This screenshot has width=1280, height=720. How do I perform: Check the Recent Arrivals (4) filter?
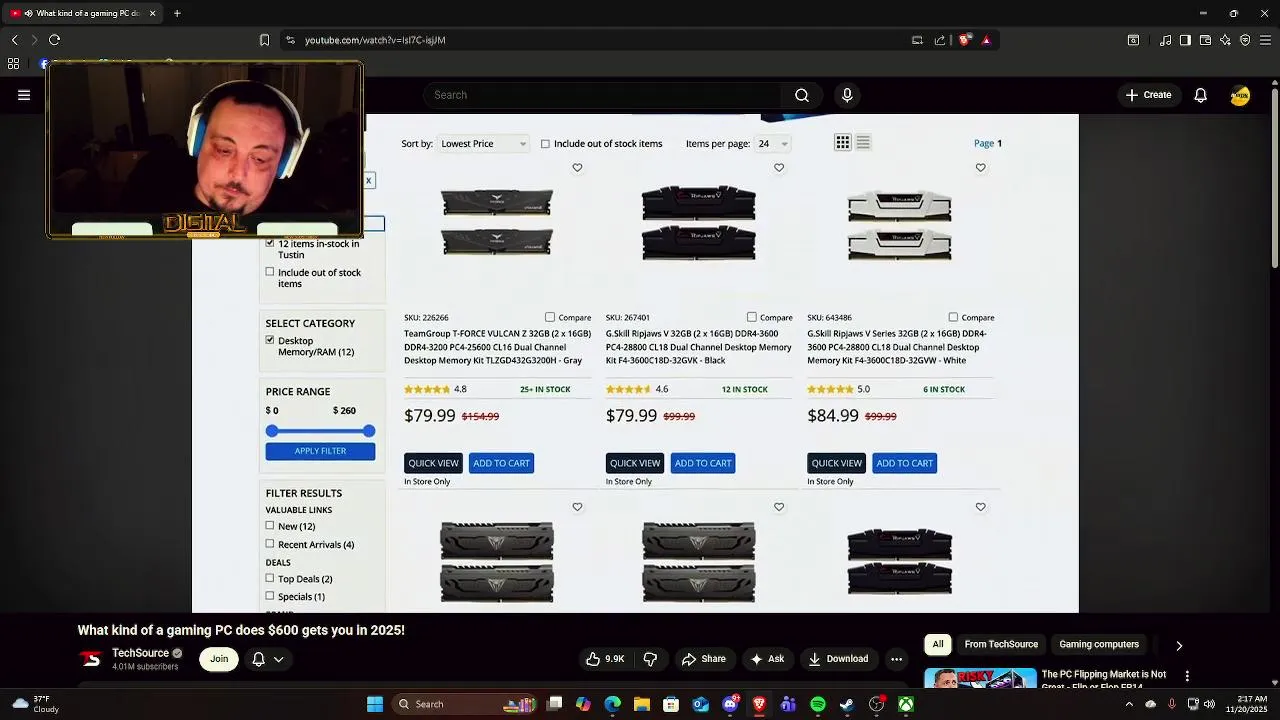[x=270, y=544]
